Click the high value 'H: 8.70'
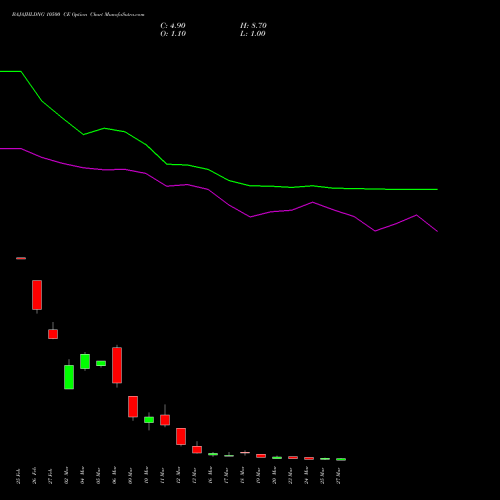 pyautogui.click(x=253, y=26)
